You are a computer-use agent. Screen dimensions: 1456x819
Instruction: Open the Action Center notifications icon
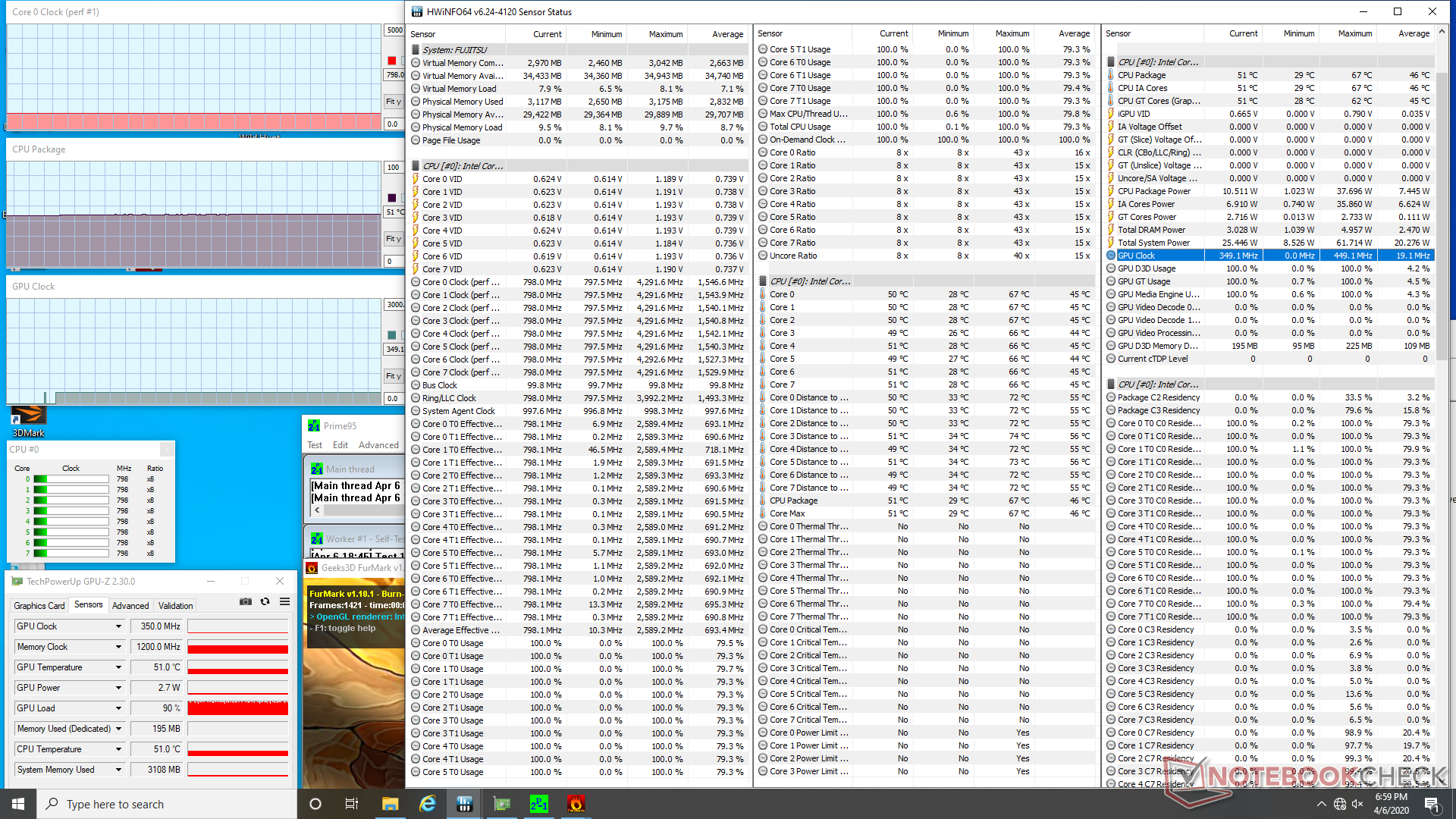(1432, 804)
